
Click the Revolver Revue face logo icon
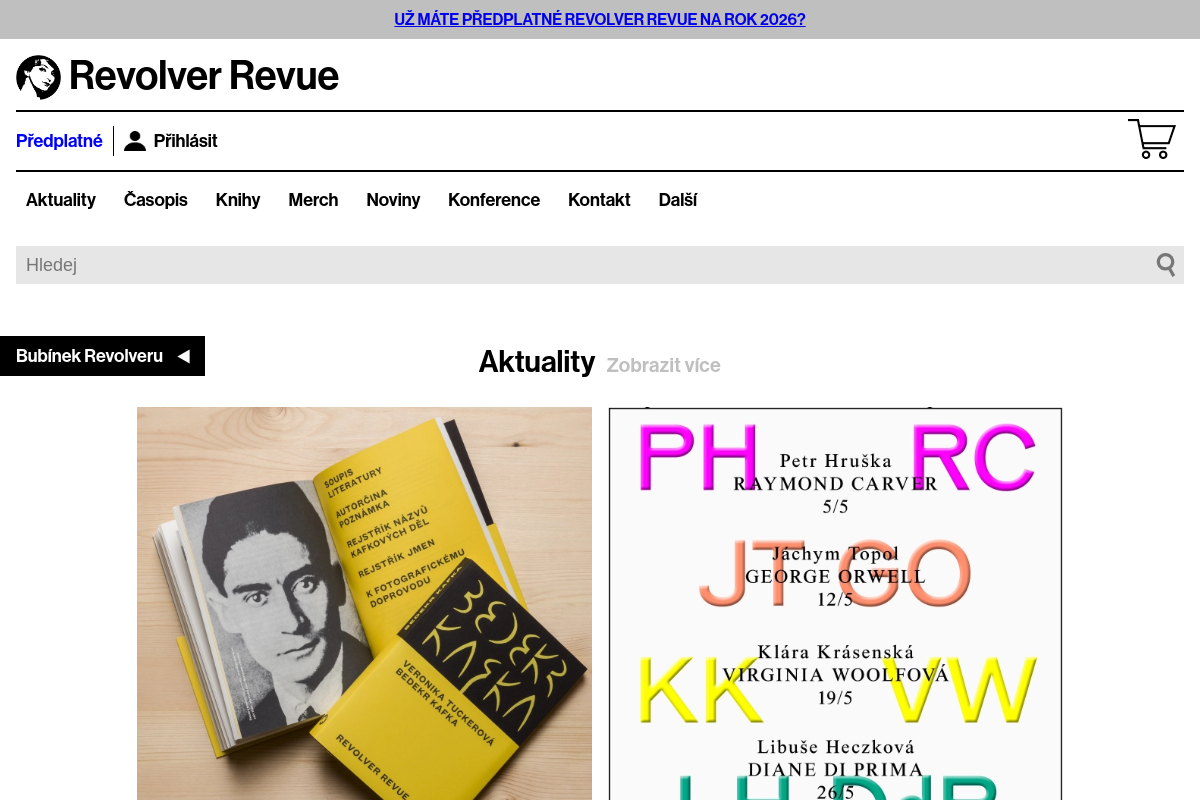38,77
